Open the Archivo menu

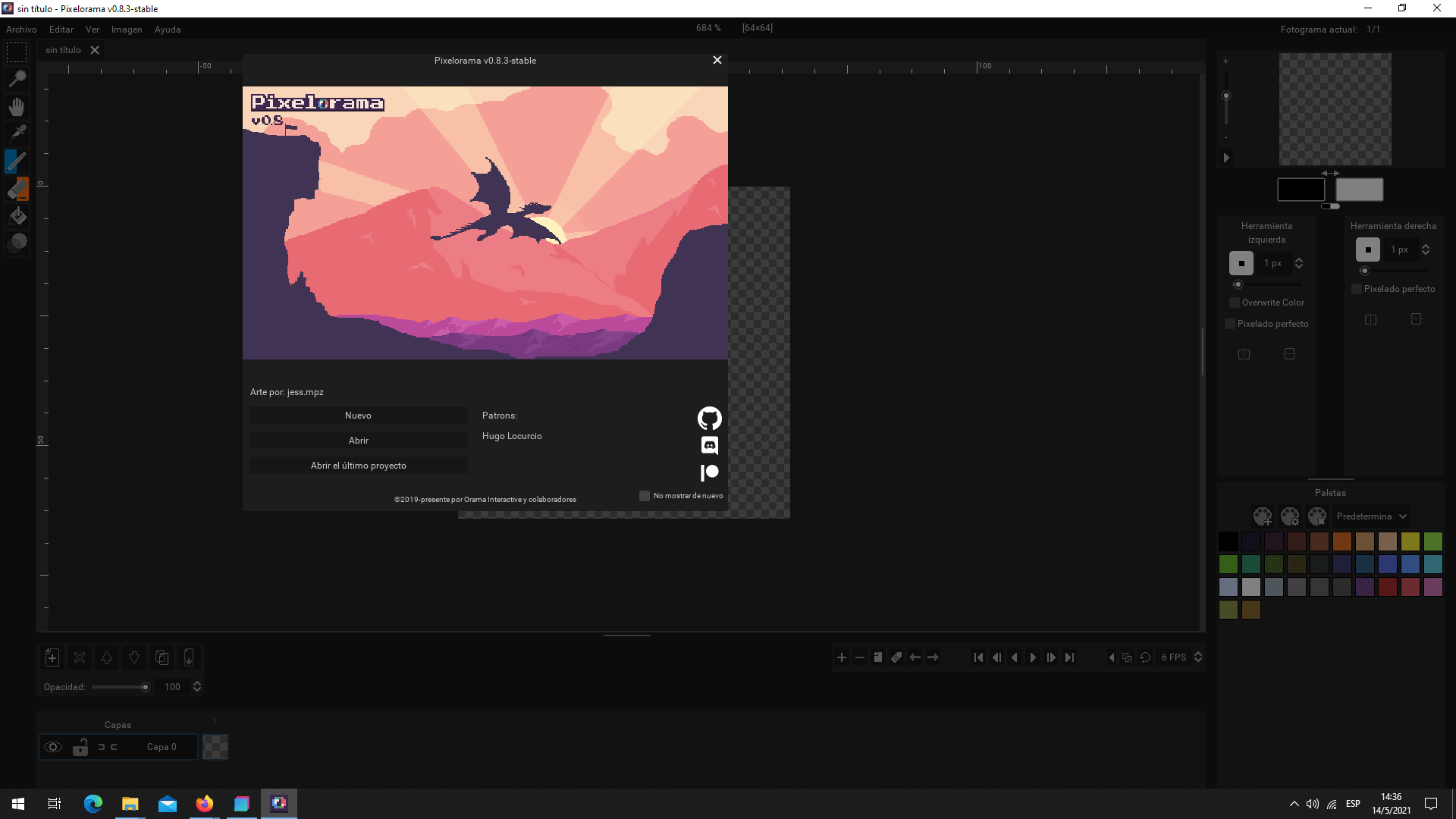coord(21,30)
